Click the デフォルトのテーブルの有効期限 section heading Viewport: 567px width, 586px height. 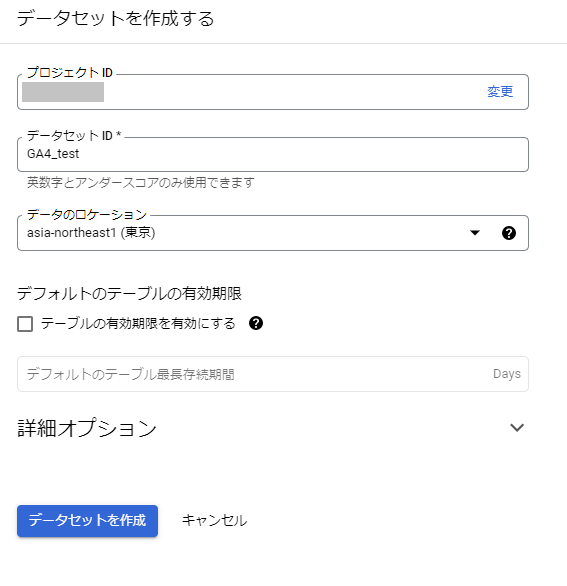click(x=129, y=293)
